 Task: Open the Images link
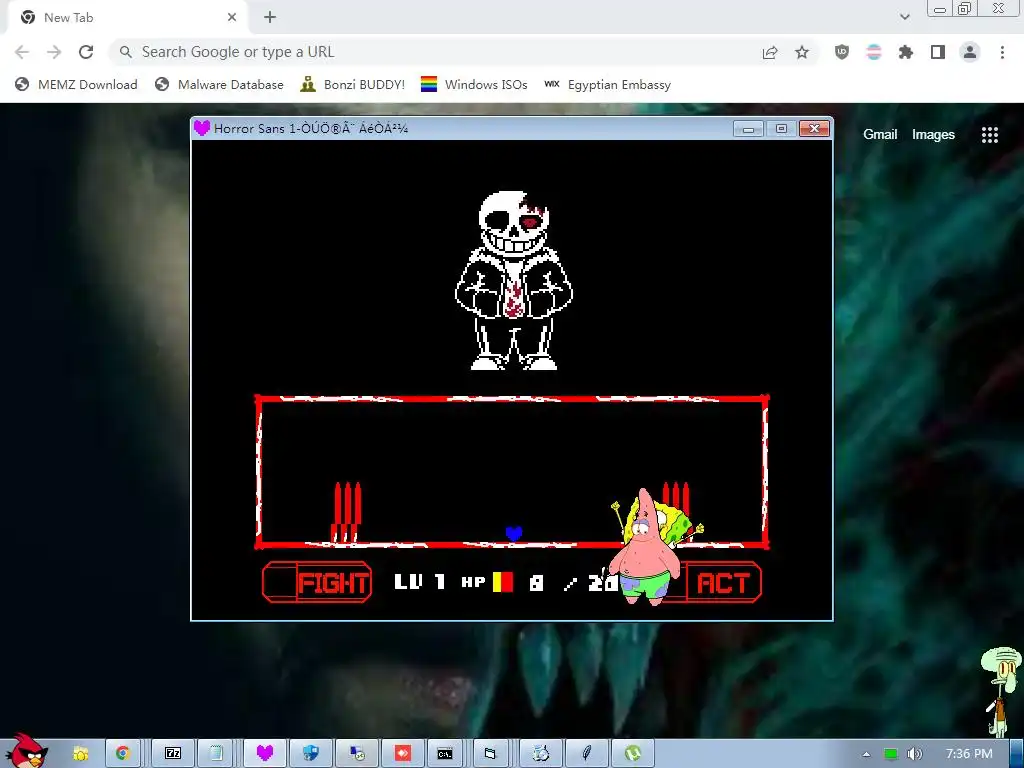[933, 135]
